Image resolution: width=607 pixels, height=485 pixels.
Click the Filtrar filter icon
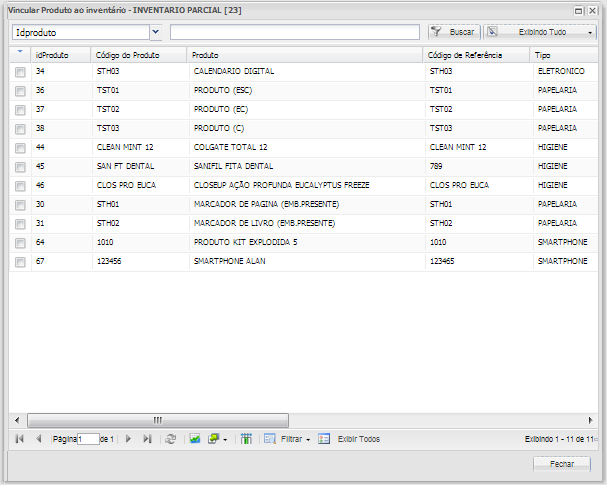click(269, 439)
